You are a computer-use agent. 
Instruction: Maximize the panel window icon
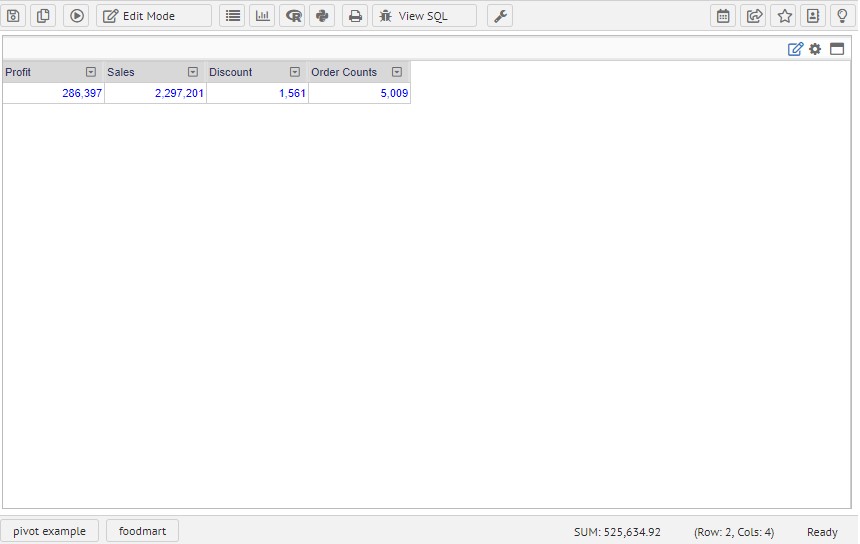coord(837,49)
